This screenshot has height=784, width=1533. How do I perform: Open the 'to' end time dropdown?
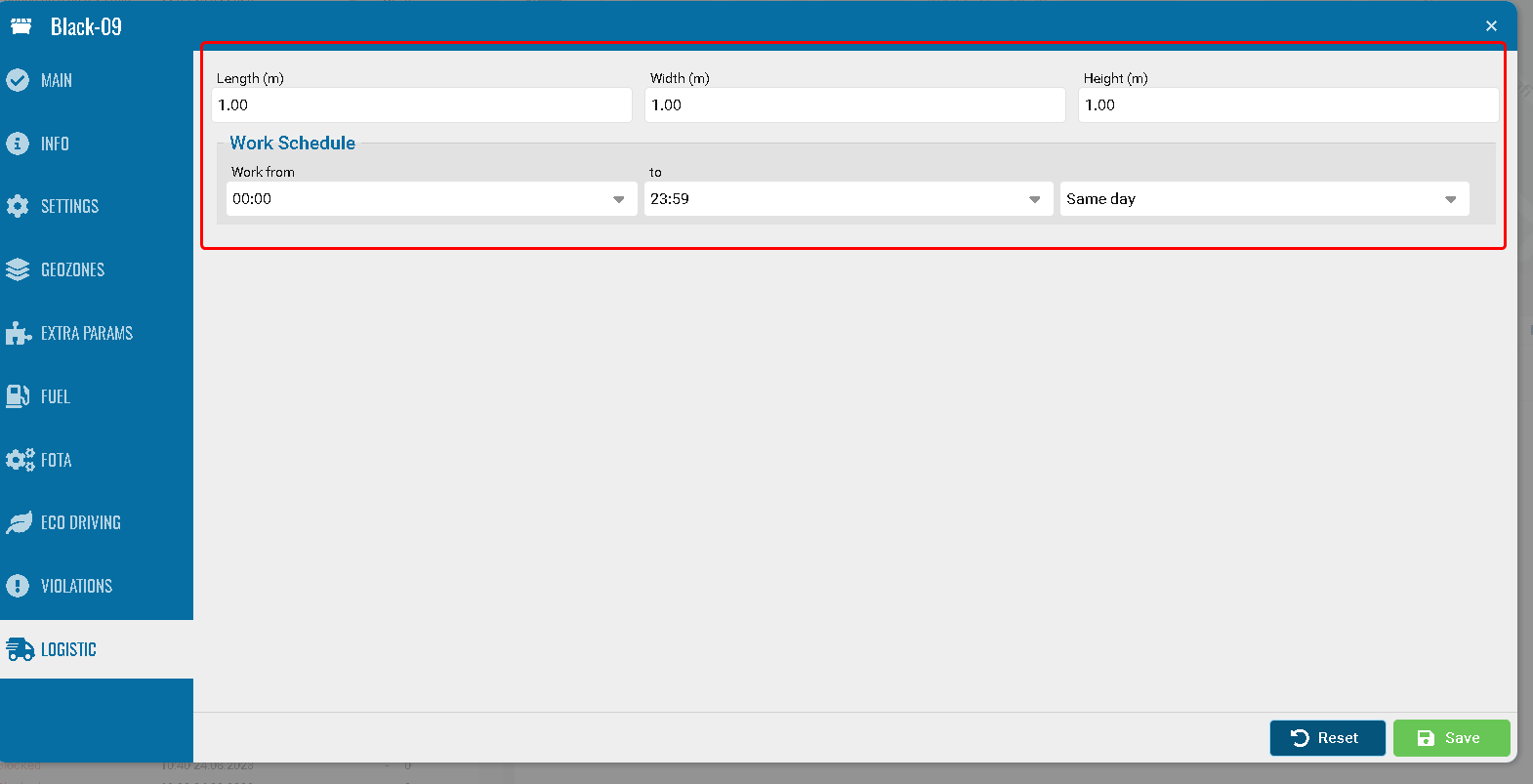click(x=848, y=199)
